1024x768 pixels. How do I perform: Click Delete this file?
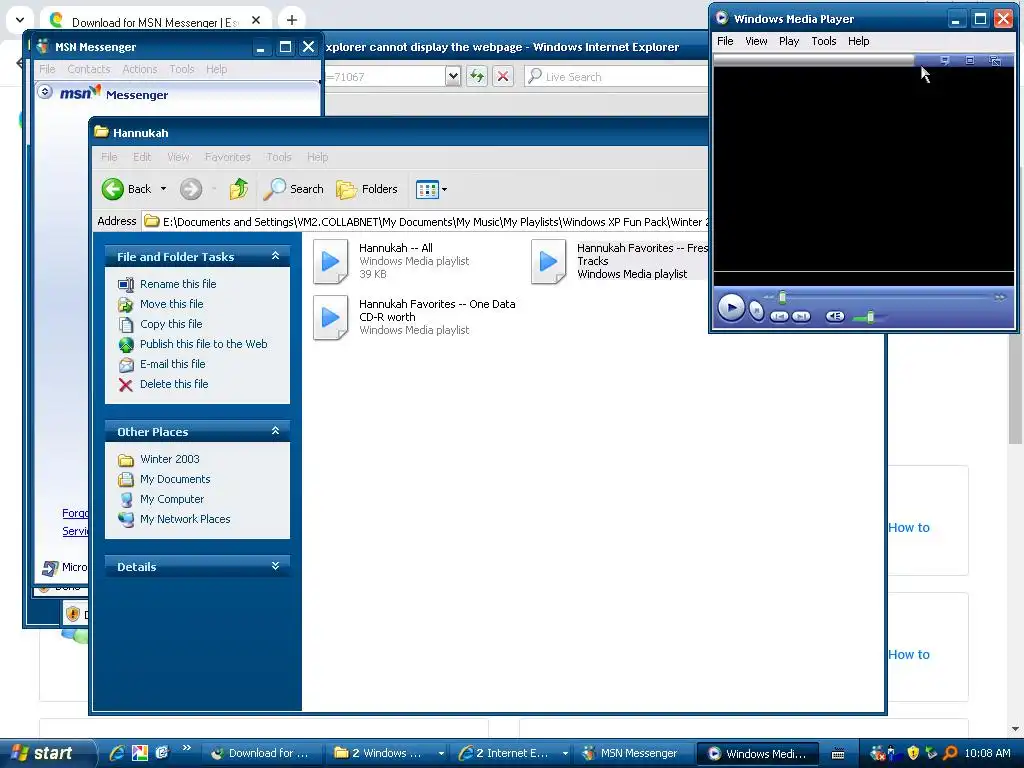[174, 384]
